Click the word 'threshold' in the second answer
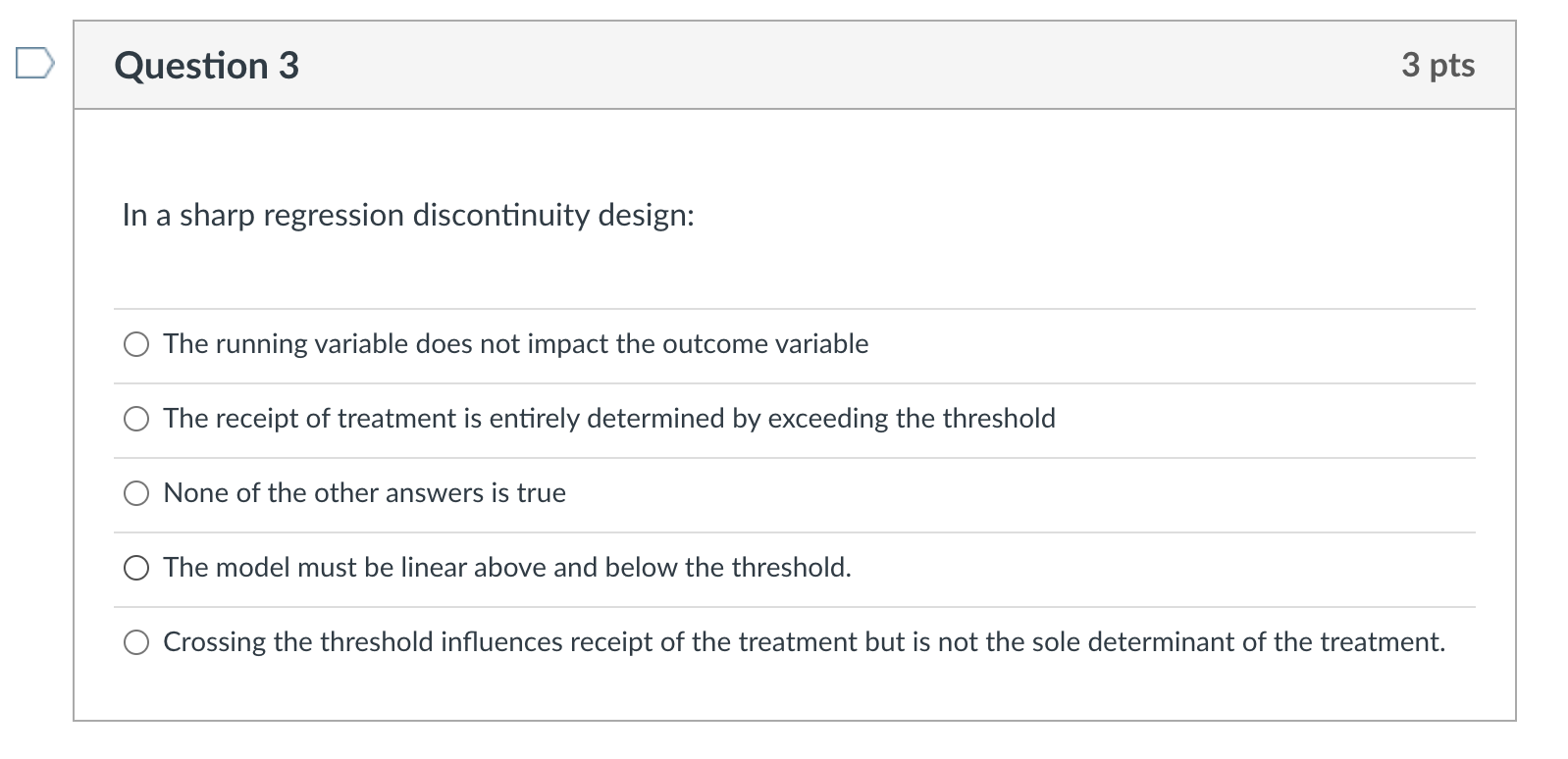 999,419
